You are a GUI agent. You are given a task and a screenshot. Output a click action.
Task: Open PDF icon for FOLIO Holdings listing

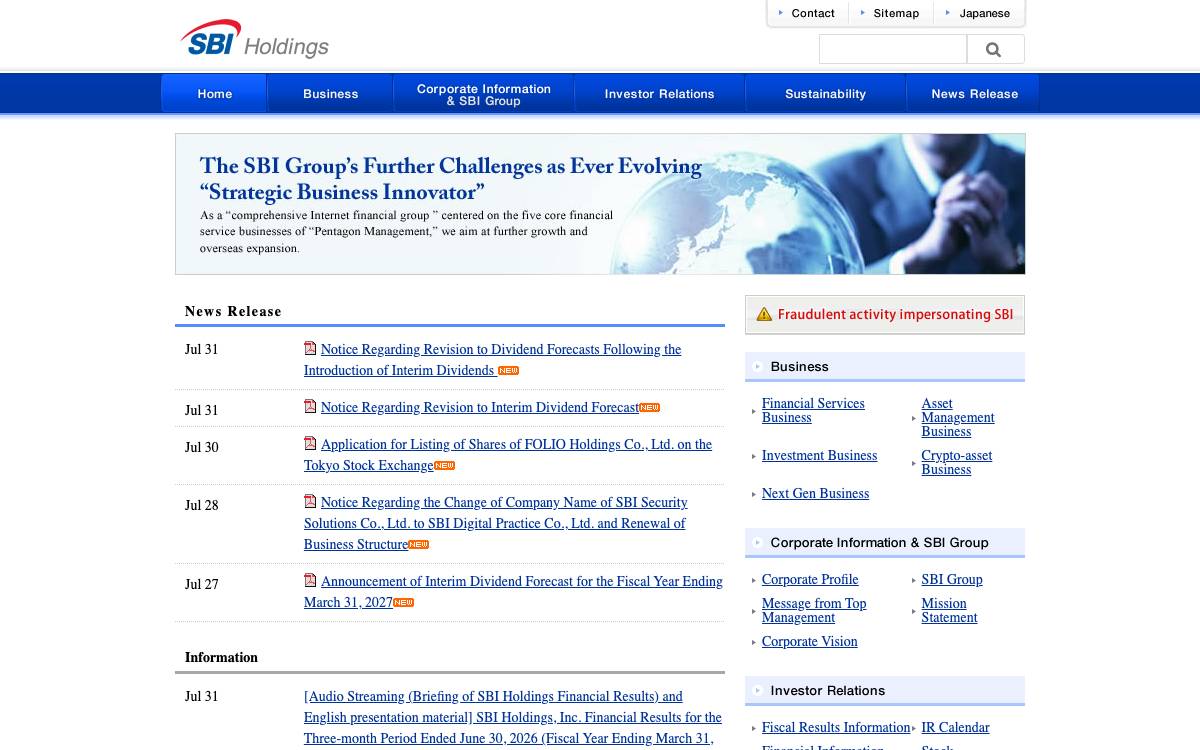tap(310, 444)
